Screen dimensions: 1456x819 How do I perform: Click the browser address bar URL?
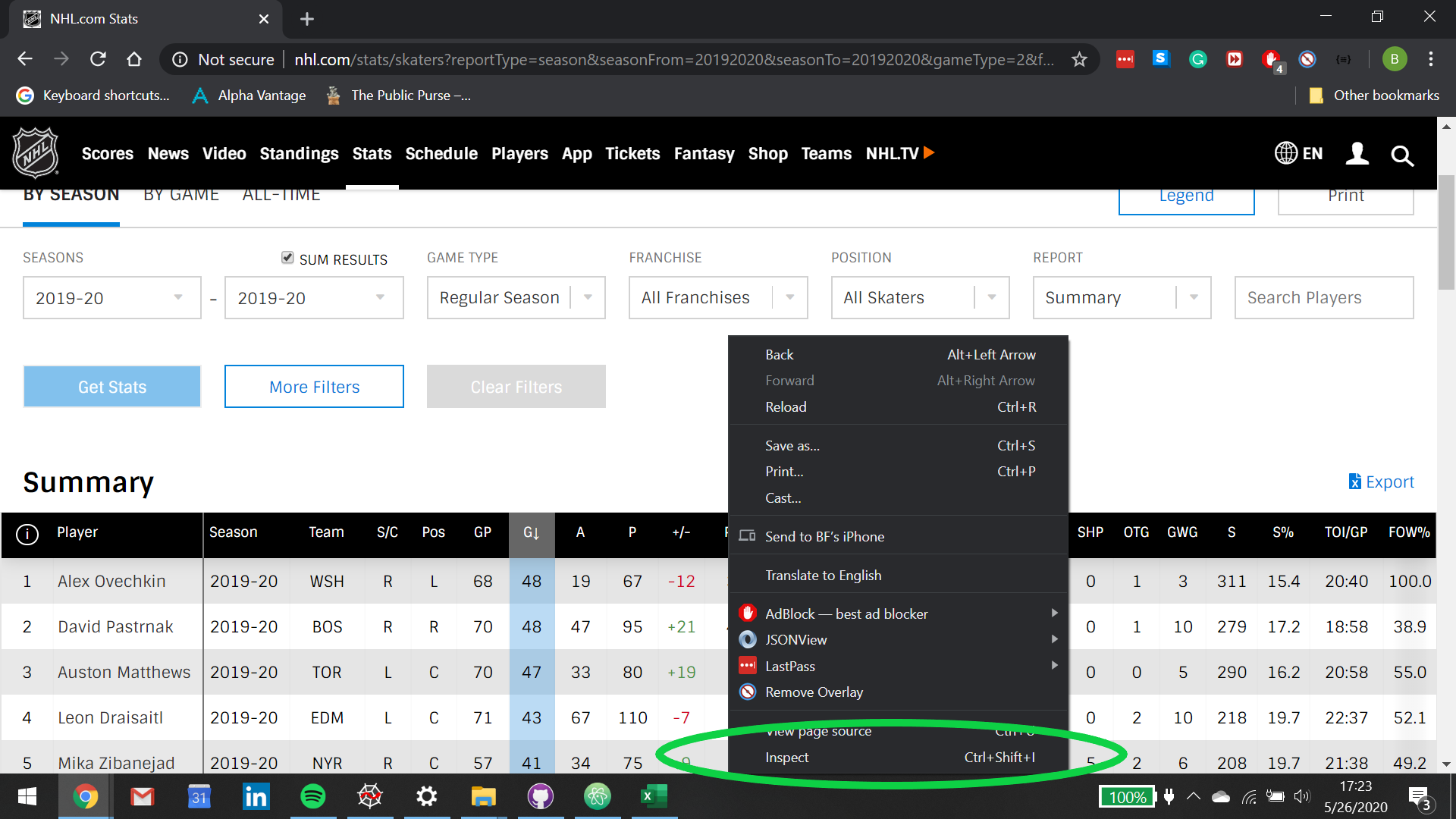[x=674, y=59]
